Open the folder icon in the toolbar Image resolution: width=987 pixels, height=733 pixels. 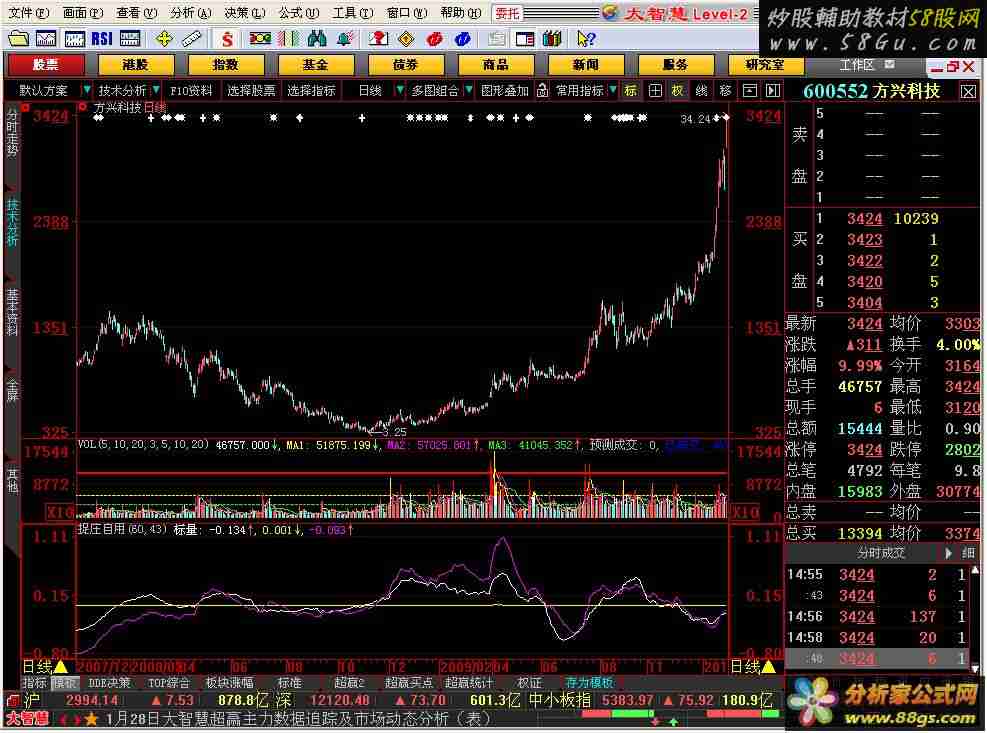tap(19, 38)
